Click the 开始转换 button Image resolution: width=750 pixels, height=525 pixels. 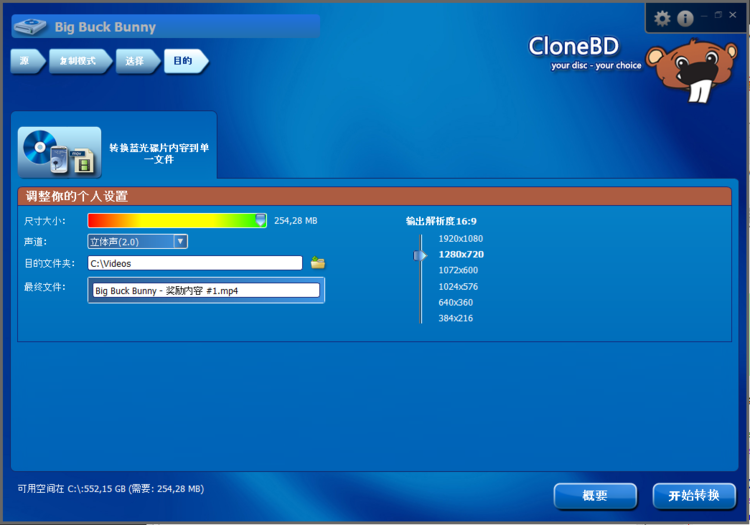pyautogui.click(x=694, y=495)
